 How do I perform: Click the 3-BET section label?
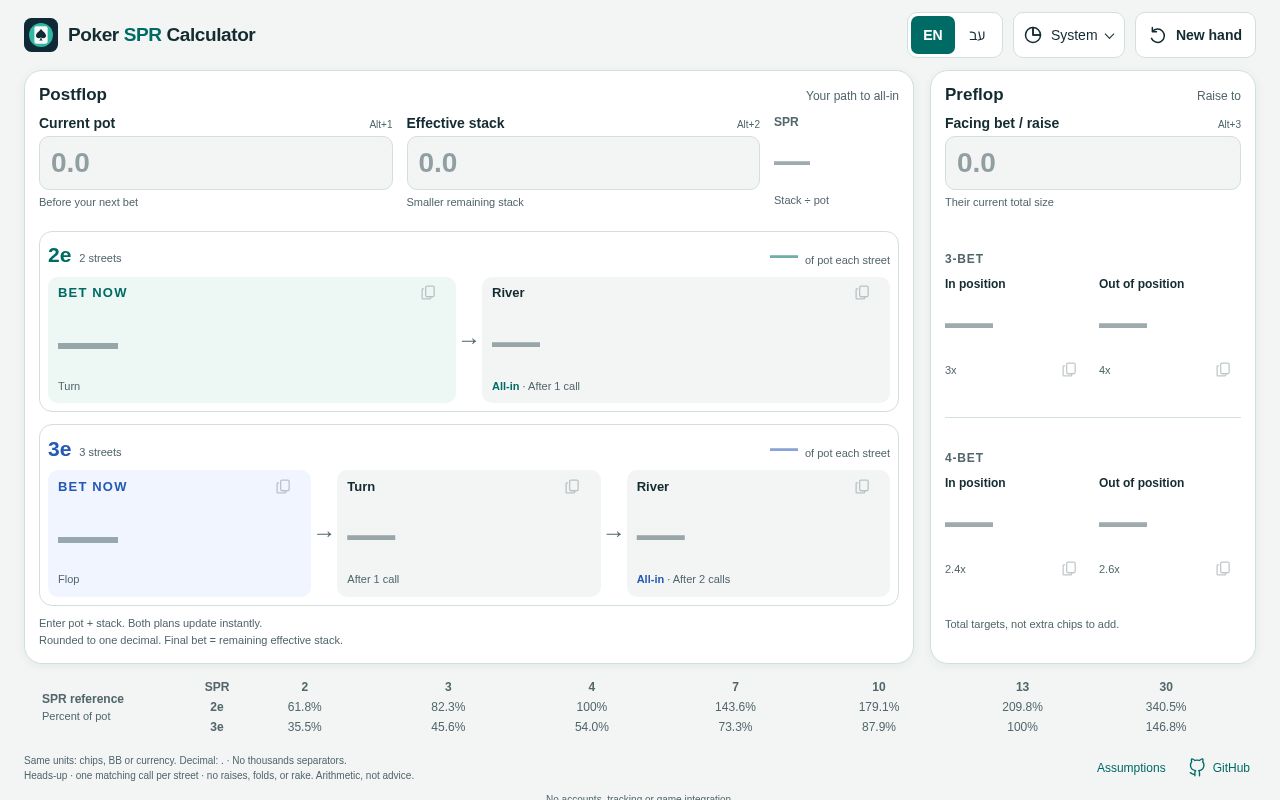point(964,259)
